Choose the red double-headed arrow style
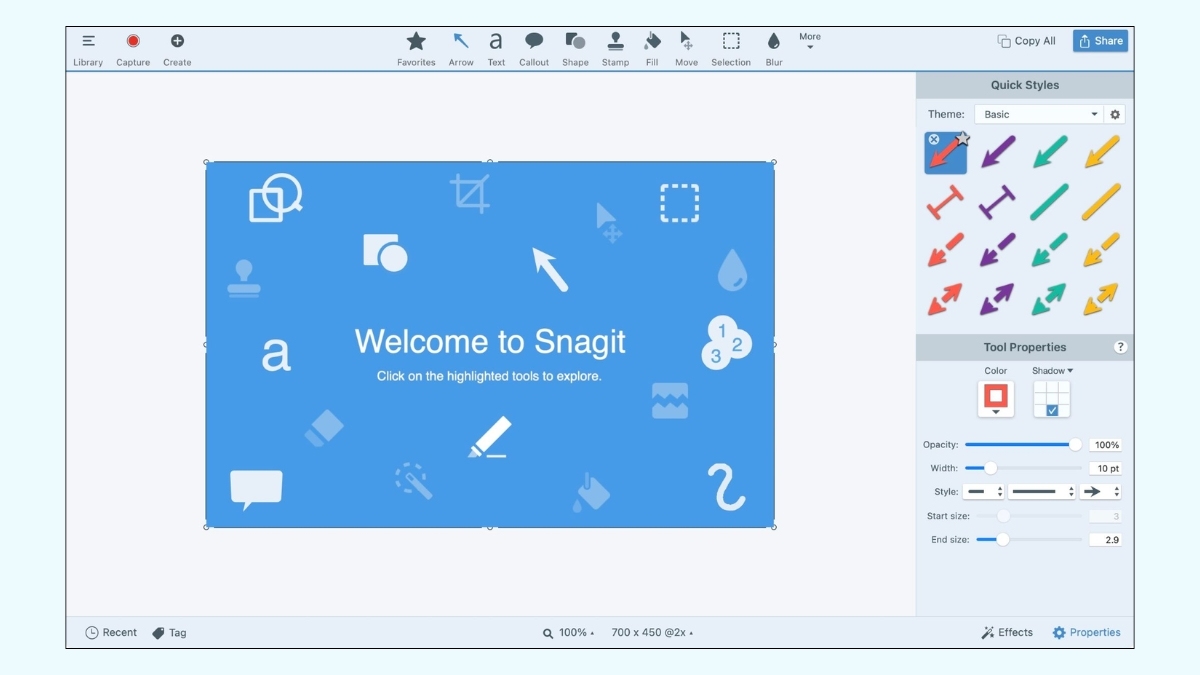 [x=945, y=299]
